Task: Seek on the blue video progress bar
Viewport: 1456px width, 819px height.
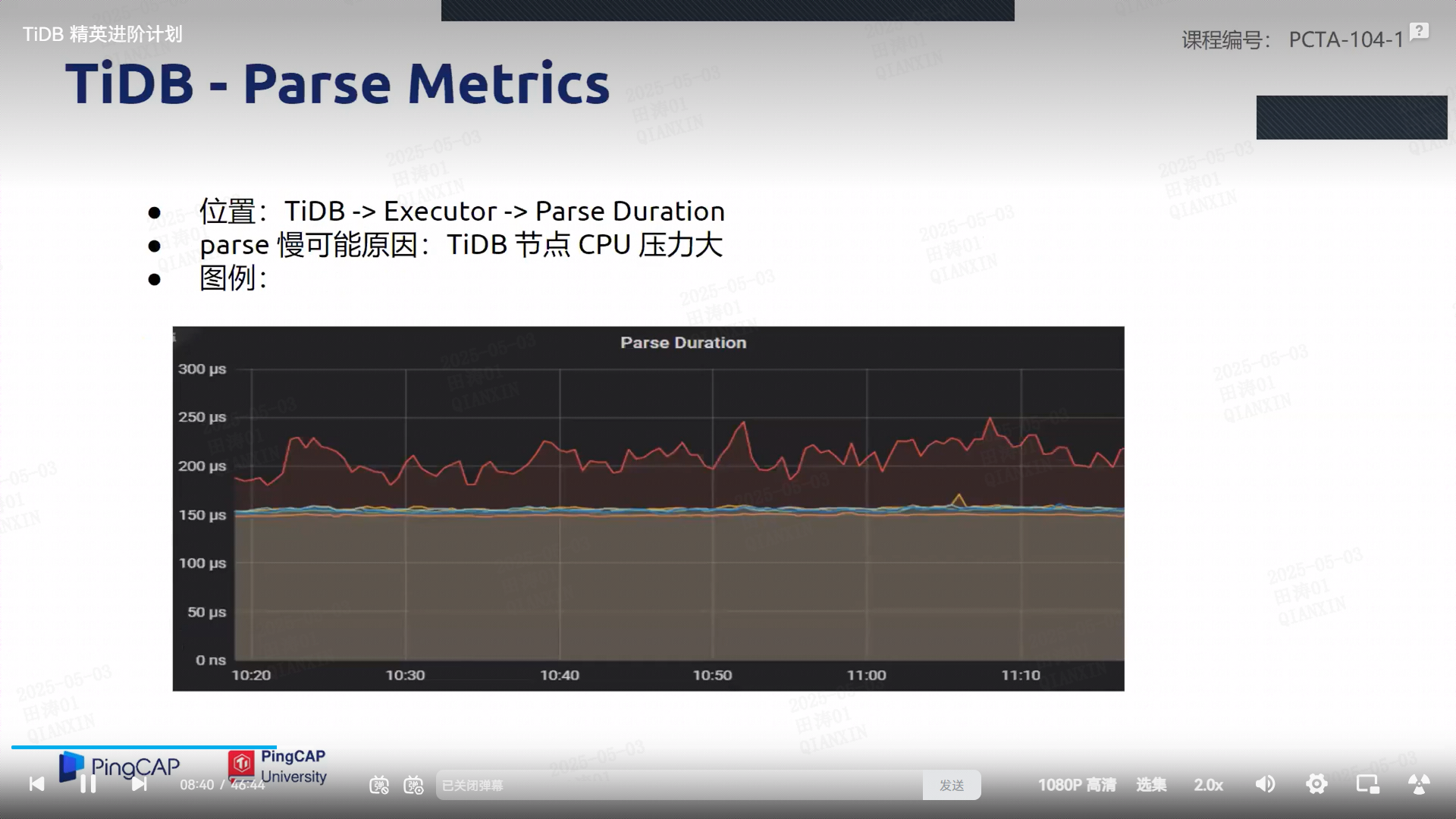Action: point(144,747)
